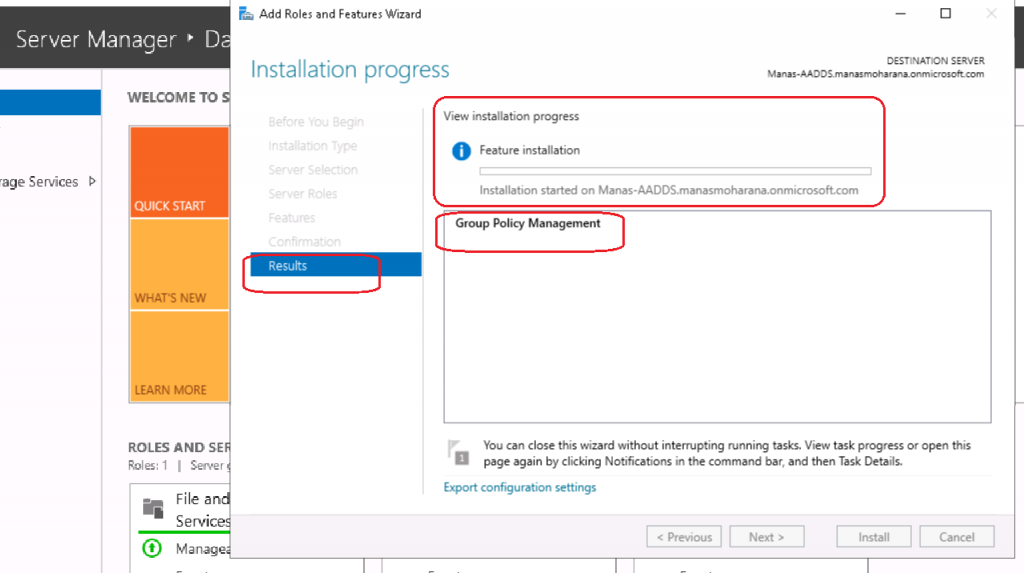Click the green Manageability status icon

pos(152,548)
